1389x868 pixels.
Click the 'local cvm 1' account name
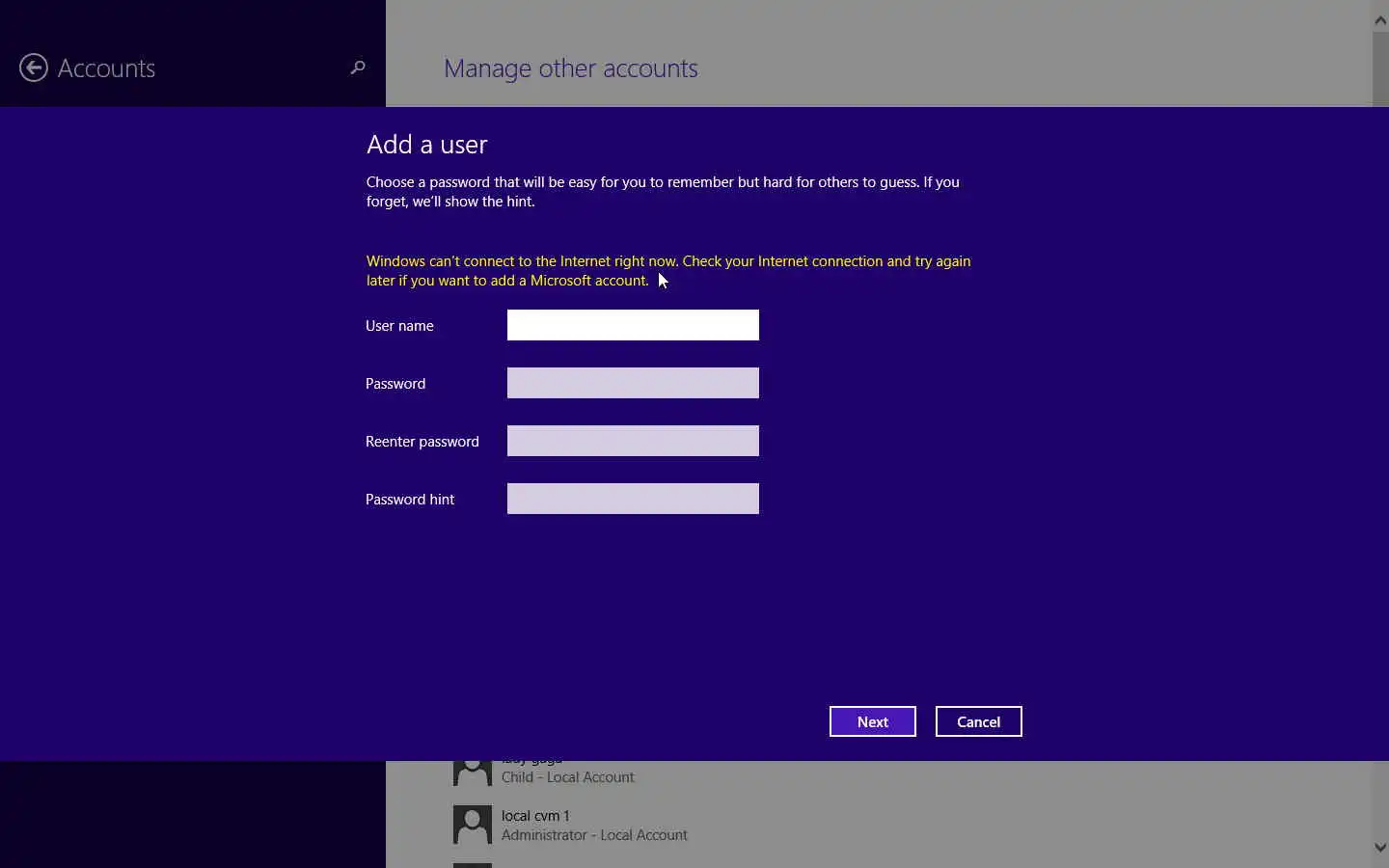point(535,816)
